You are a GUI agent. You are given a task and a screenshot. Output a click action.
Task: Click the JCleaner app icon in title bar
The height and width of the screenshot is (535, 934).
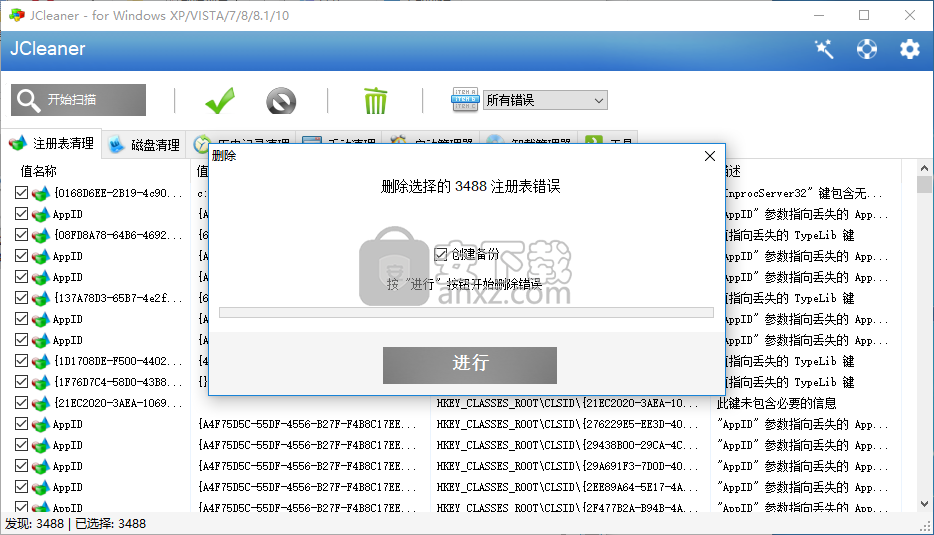point(17,15)
